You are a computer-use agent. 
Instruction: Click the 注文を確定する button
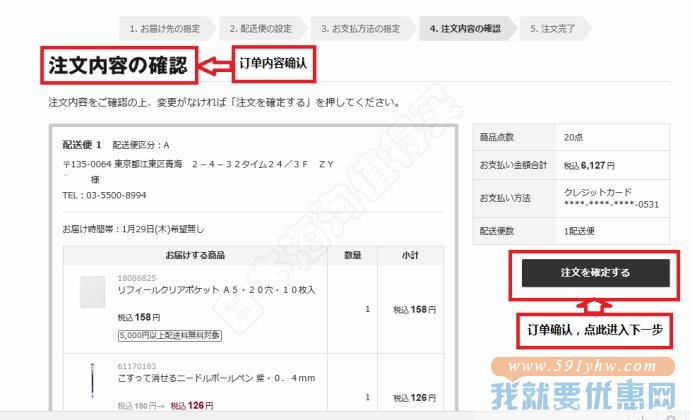(x=595, y=273)
